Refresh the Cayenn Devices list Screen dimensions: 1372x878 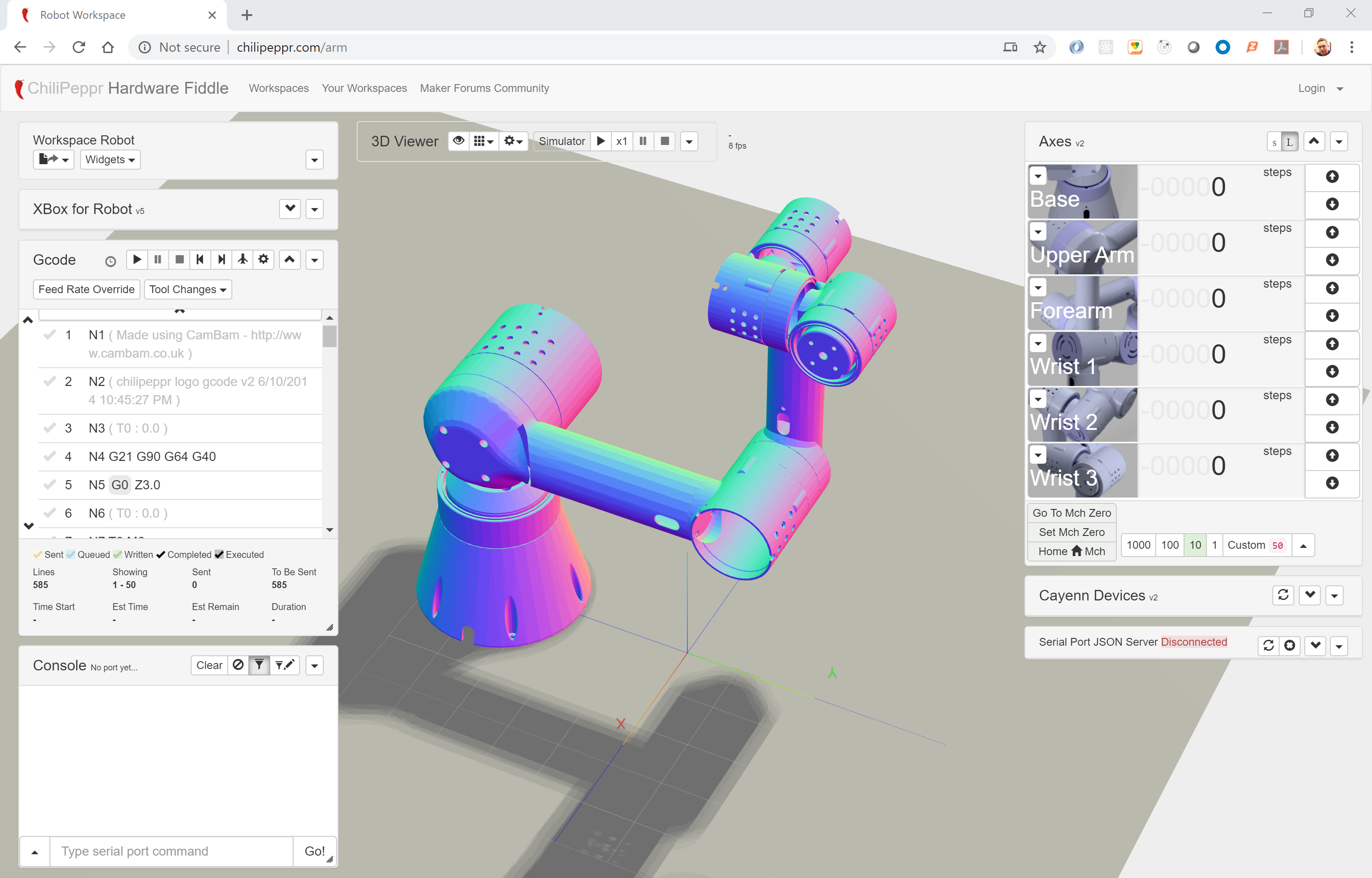coord(1282,595)
